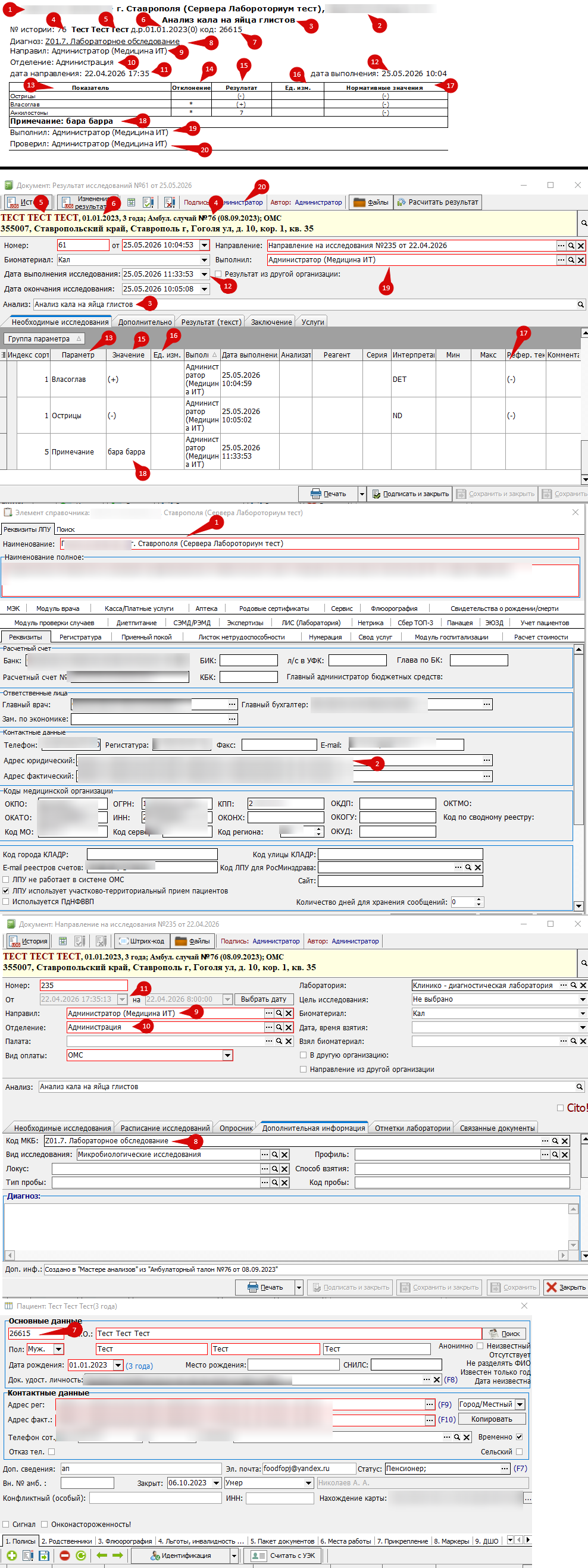Screen dimensions: 588x1568
Task: Click ellipsis next to Главный врач field
Action: (x=232, y=704)
